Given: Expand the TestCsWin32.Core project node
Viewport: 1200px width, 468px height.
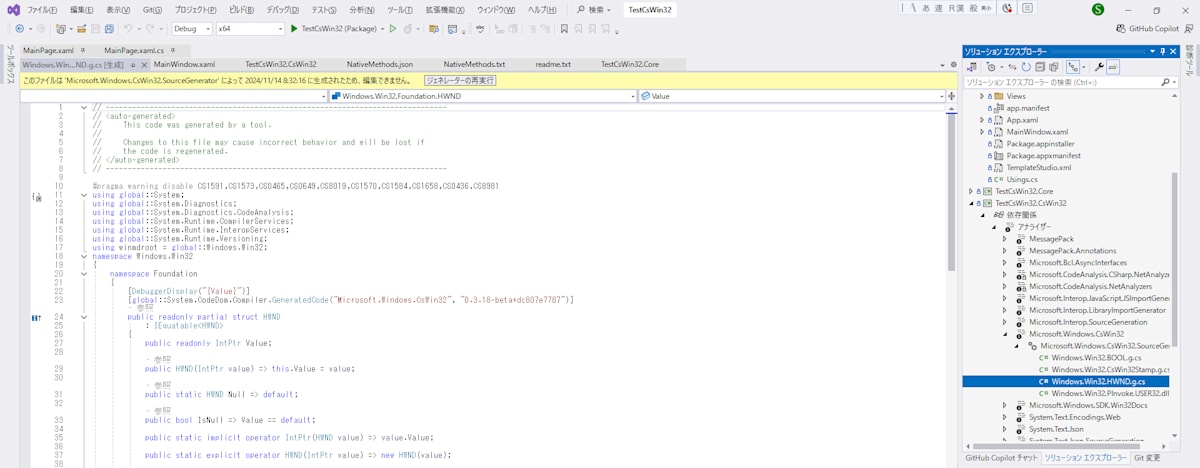Looking at the screenshot, I should (x=970, y=191).
